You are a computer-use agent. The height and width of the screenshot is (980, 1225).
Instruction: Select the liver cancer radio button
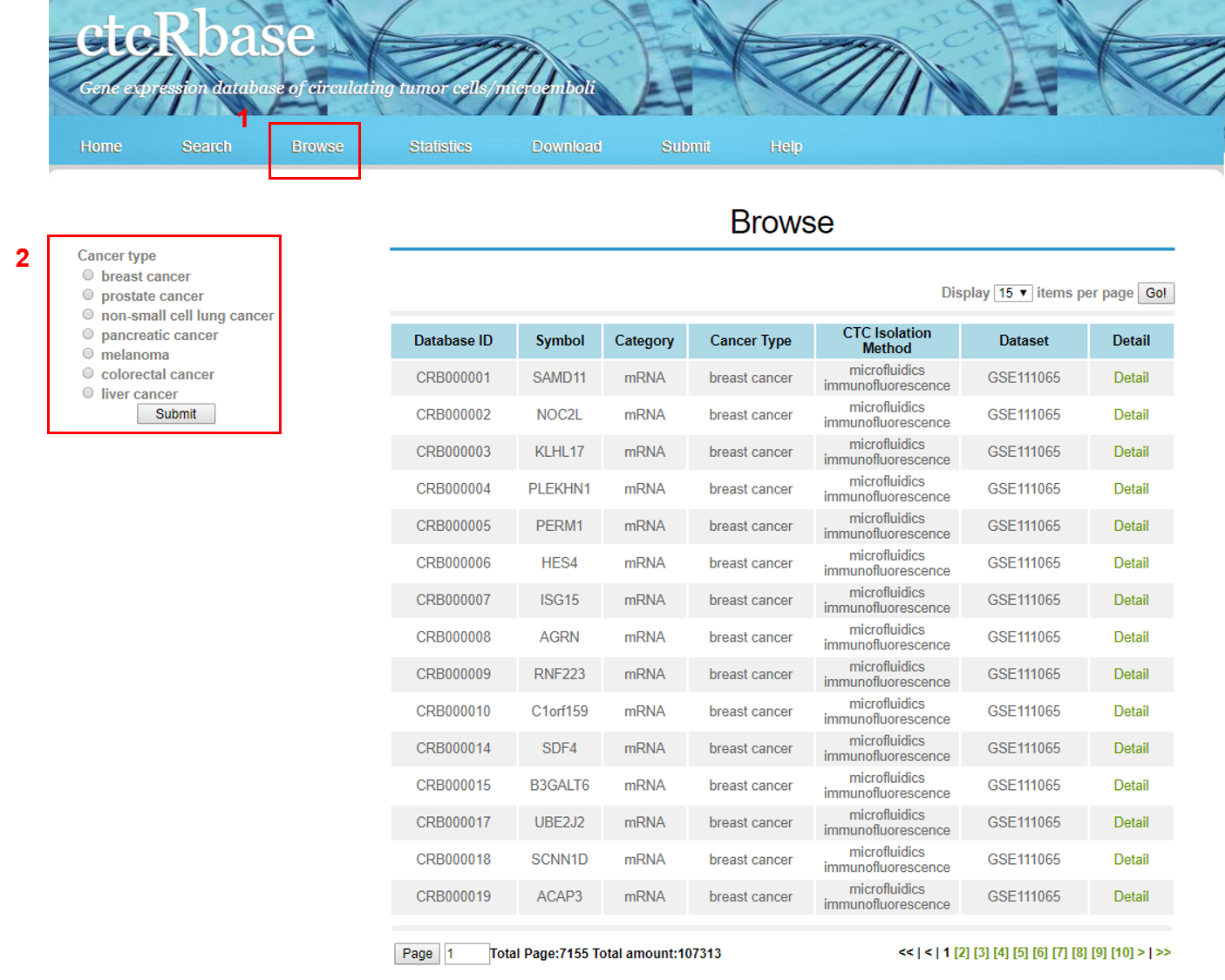[x=88, y=393]
